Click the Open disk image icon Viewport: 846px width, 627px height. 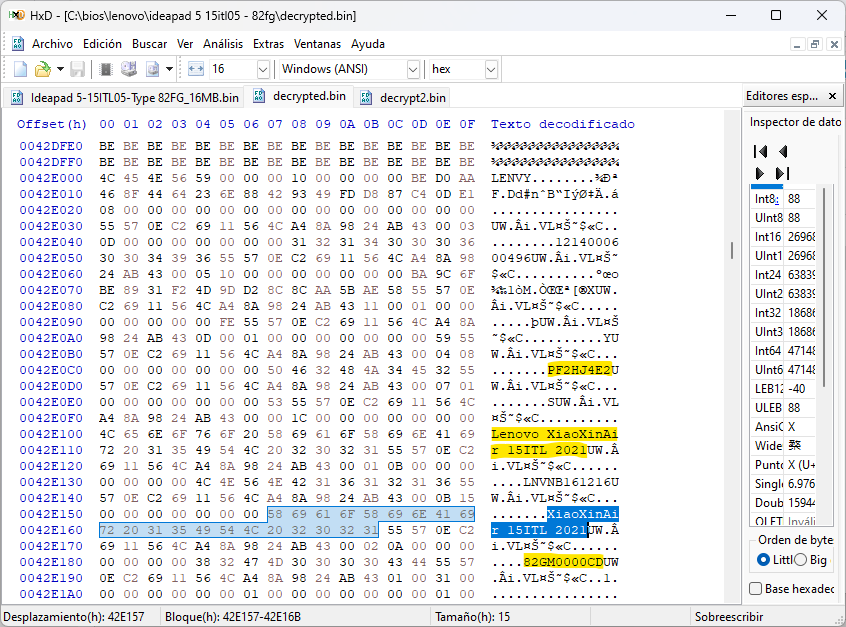pos(153,69)
